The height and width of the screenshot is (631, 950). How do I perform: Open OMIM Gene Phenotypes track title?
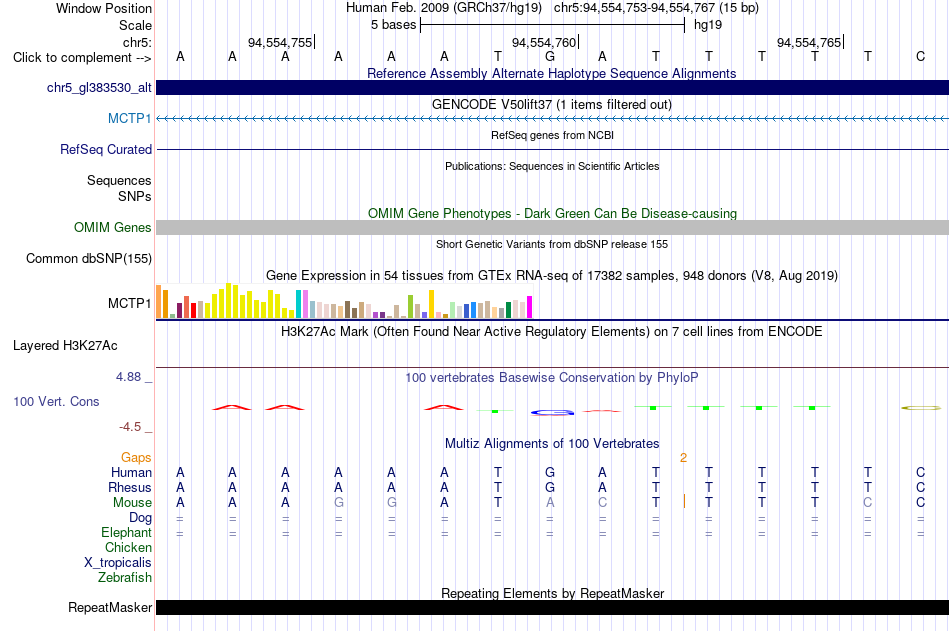click(x=552, y=213)
